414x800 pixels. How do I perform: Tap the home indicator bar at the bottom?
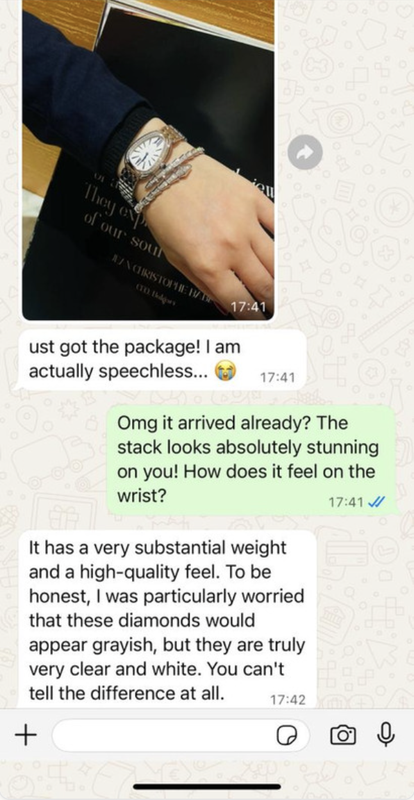207,787
